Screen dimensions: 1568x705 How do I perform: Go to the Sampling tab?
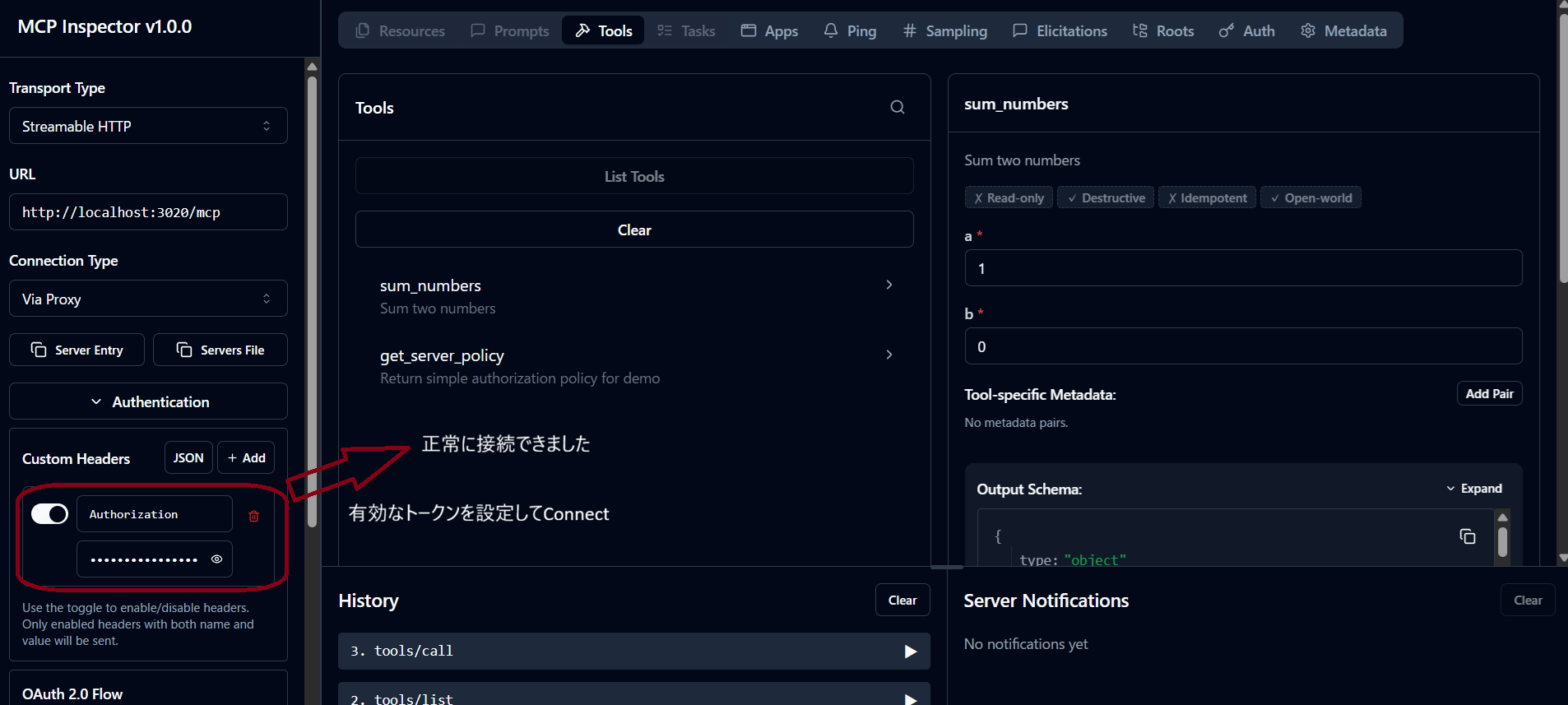[x=944, y=30]
